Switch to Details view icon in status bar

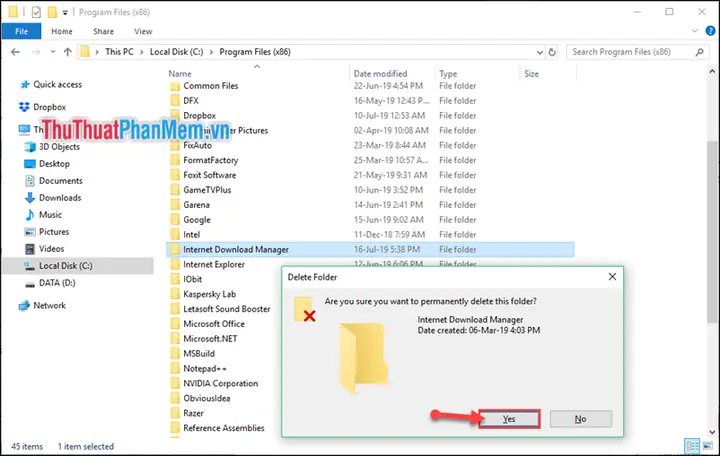(x=692, y=446)
